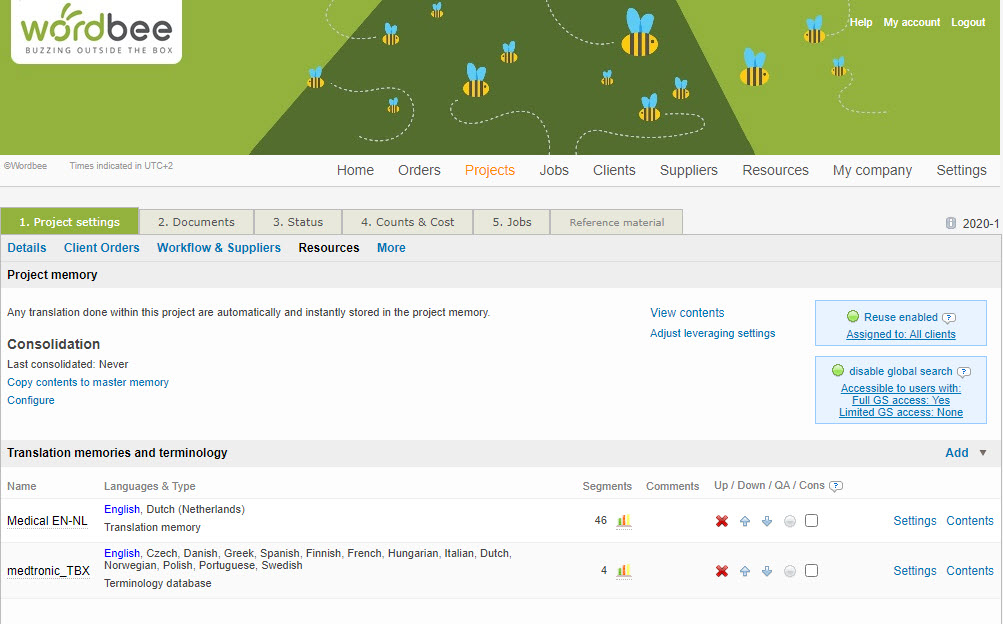Click the help bubble next to Reuse enabled

(x=949, y=317)
